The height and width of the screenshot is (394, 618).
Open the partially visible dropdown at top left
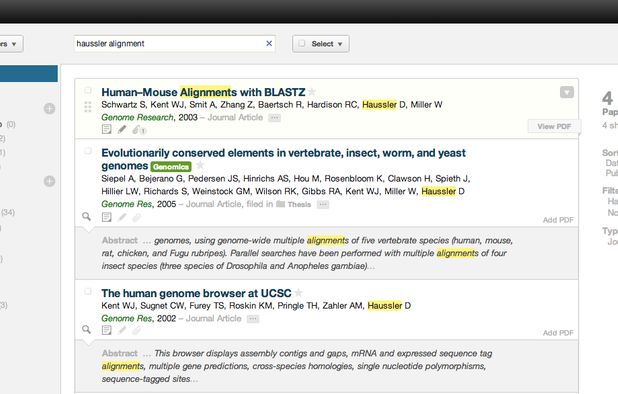(11, 44)
